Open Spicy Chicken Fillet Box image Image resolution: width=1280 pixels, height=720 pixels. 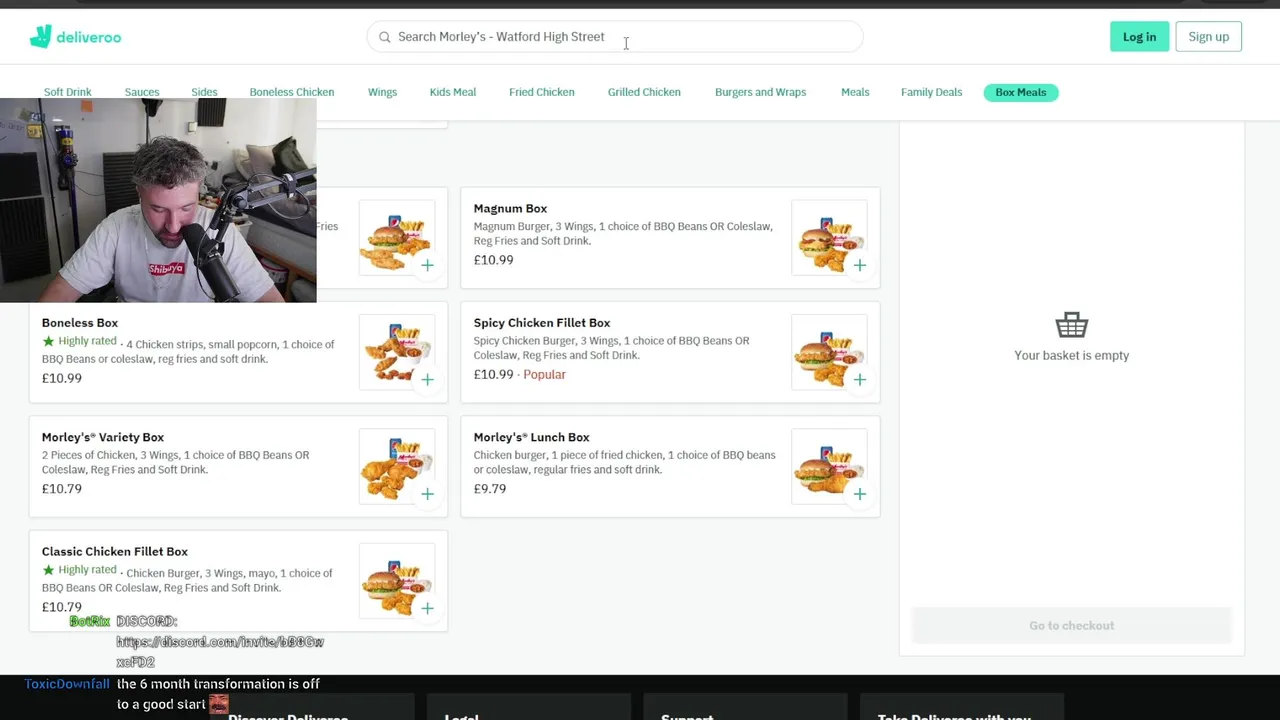point(829,352)
